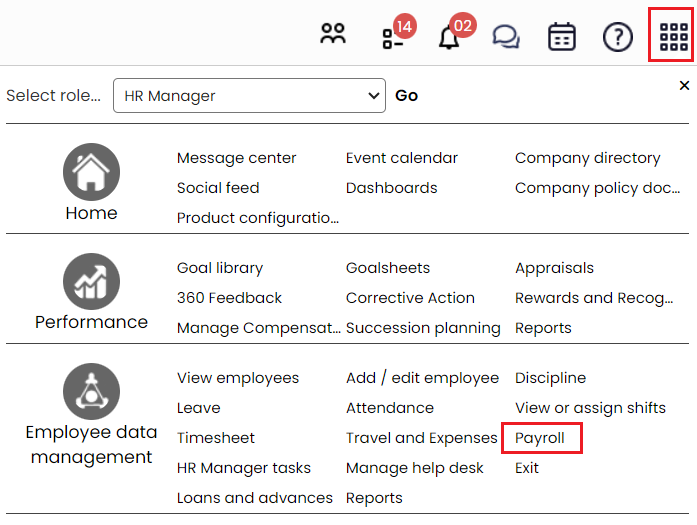Open Travel and Expenses
This screenshot has height=525, width=697.
[421, 438]
